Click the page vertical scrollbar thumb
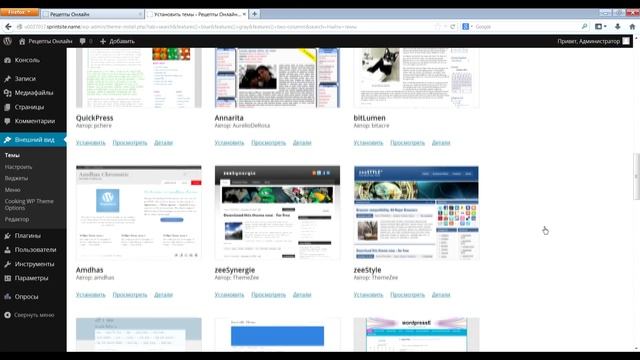The width and height of the screenshot is (640, 360). pos(636,176)
